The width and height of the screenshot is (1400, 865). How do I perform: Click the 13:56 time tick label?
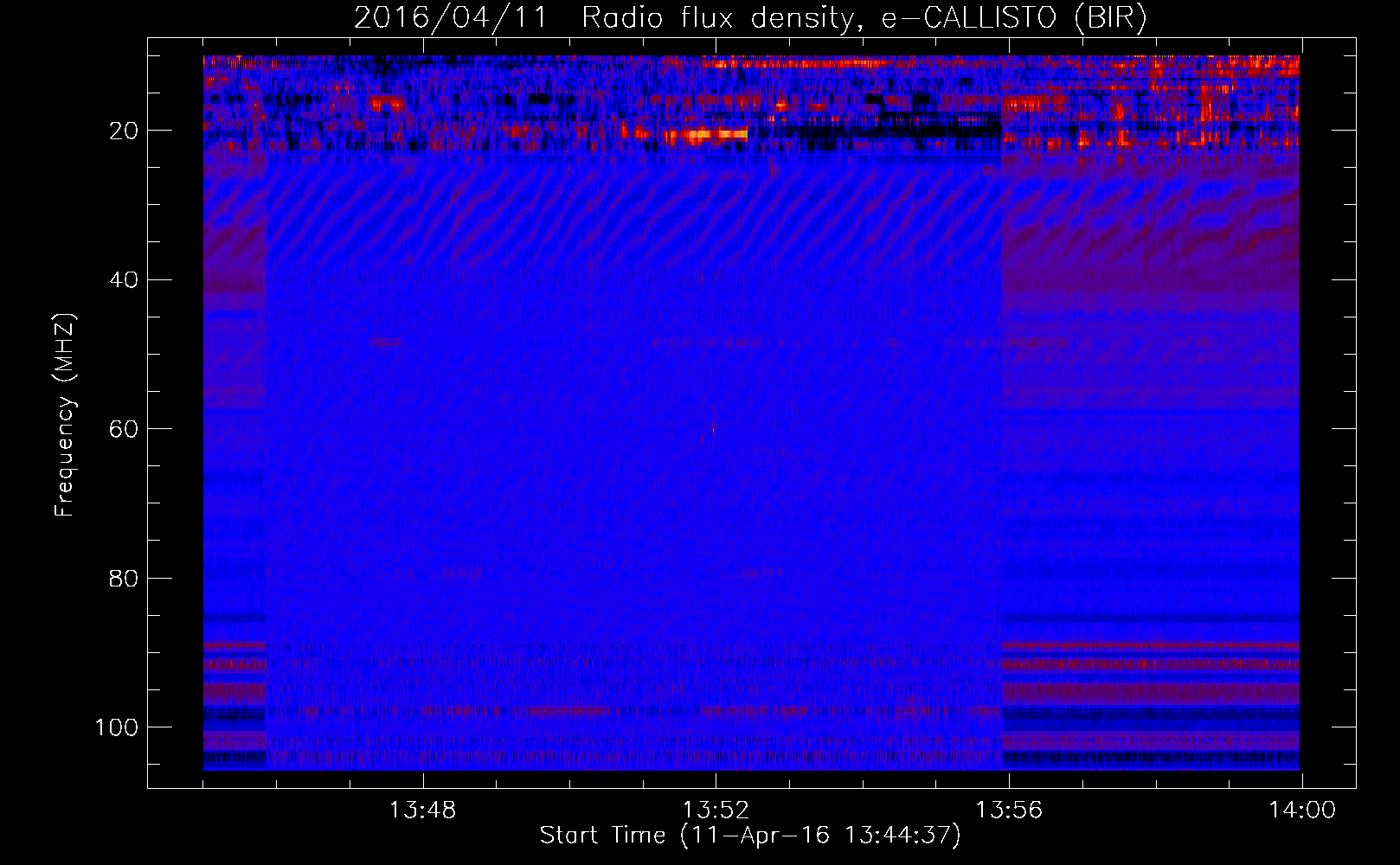pos(1009,811)
